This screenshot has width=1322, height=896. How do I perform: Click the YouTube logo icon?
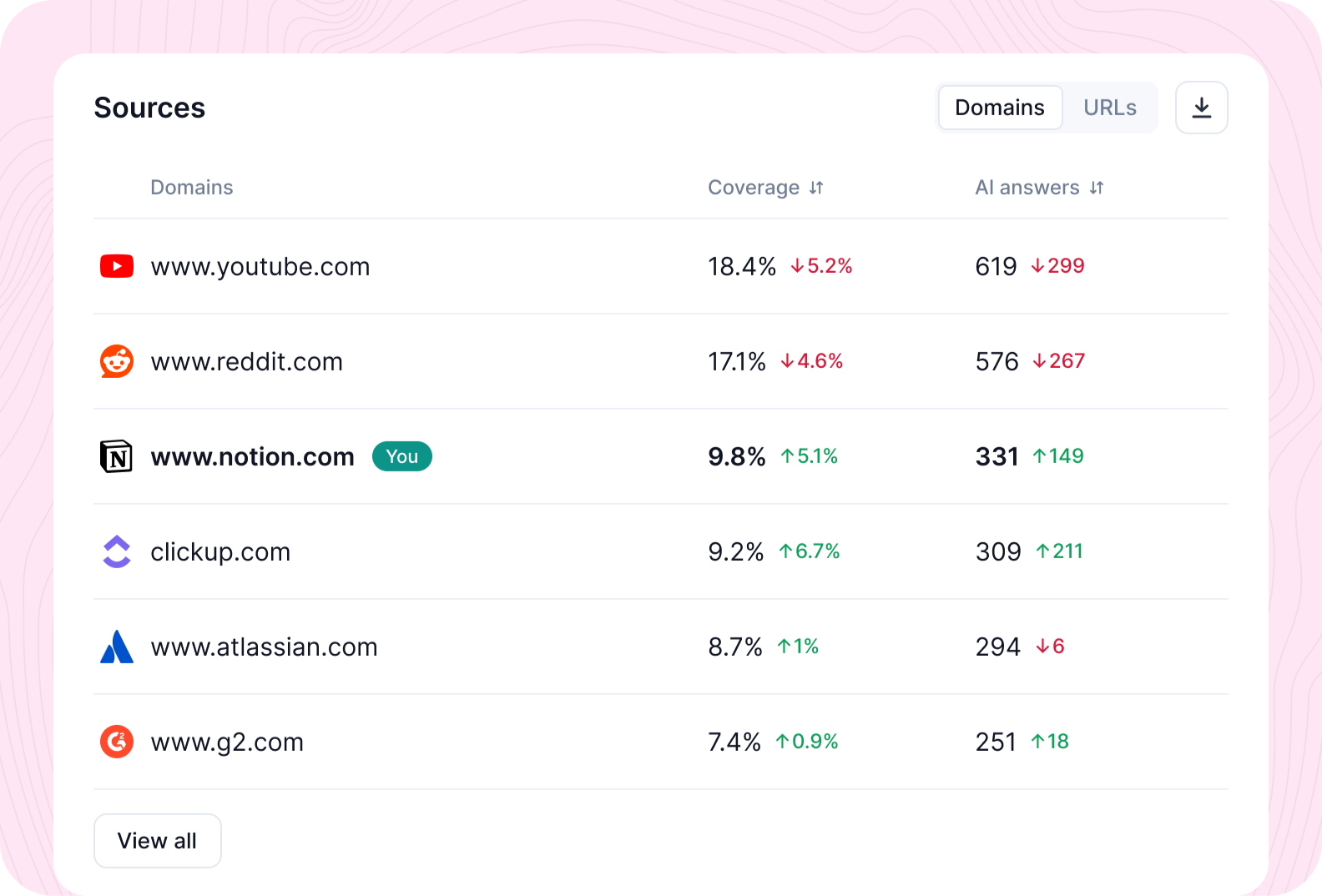117,266
